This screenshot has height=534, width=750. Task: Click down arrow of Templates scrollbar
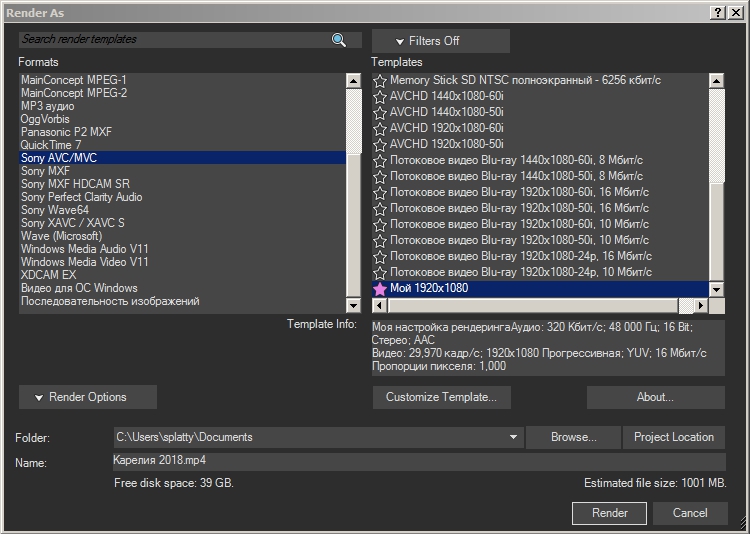click(716, 289)
